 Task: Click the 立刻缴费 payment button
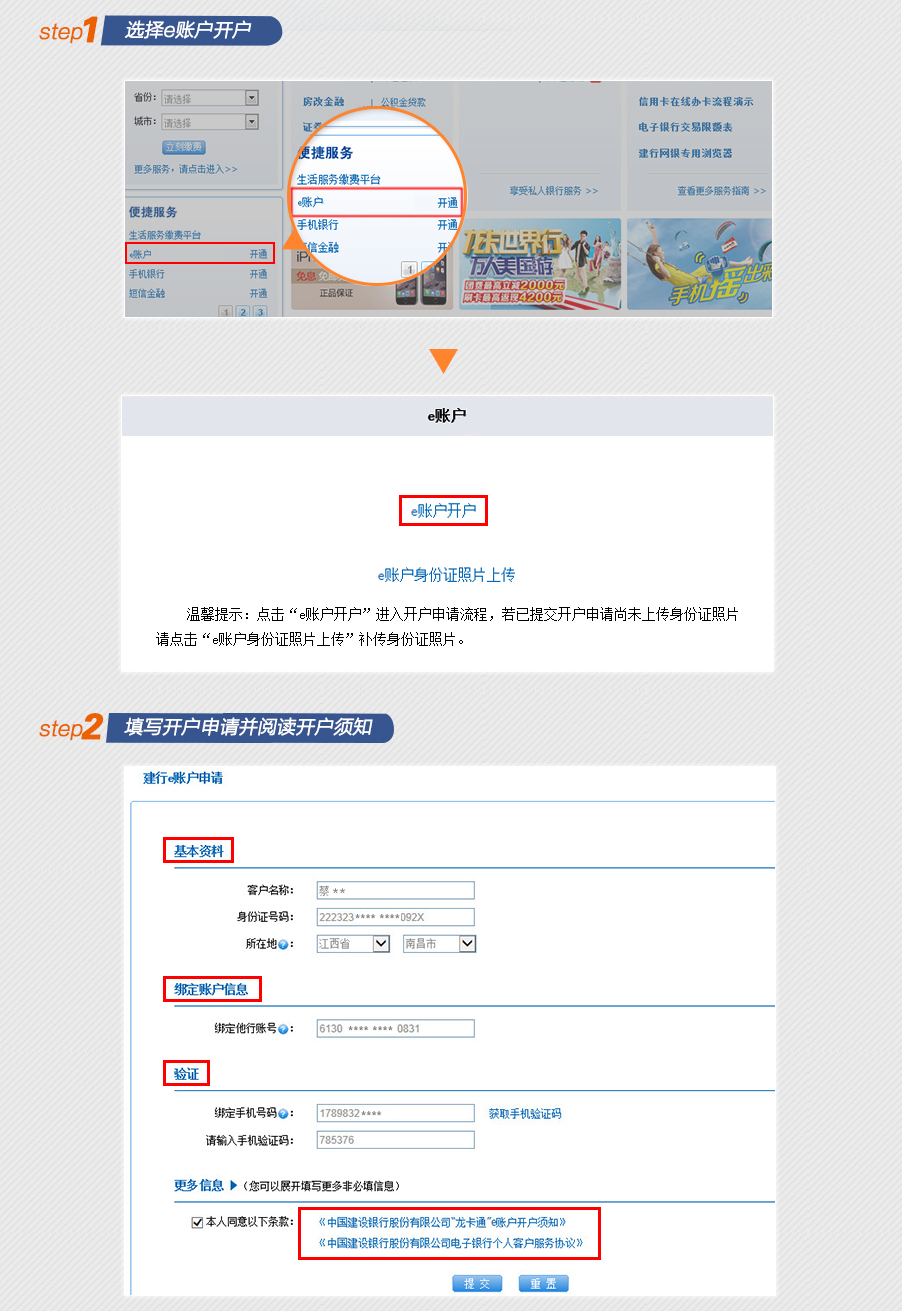pos(184,147)
